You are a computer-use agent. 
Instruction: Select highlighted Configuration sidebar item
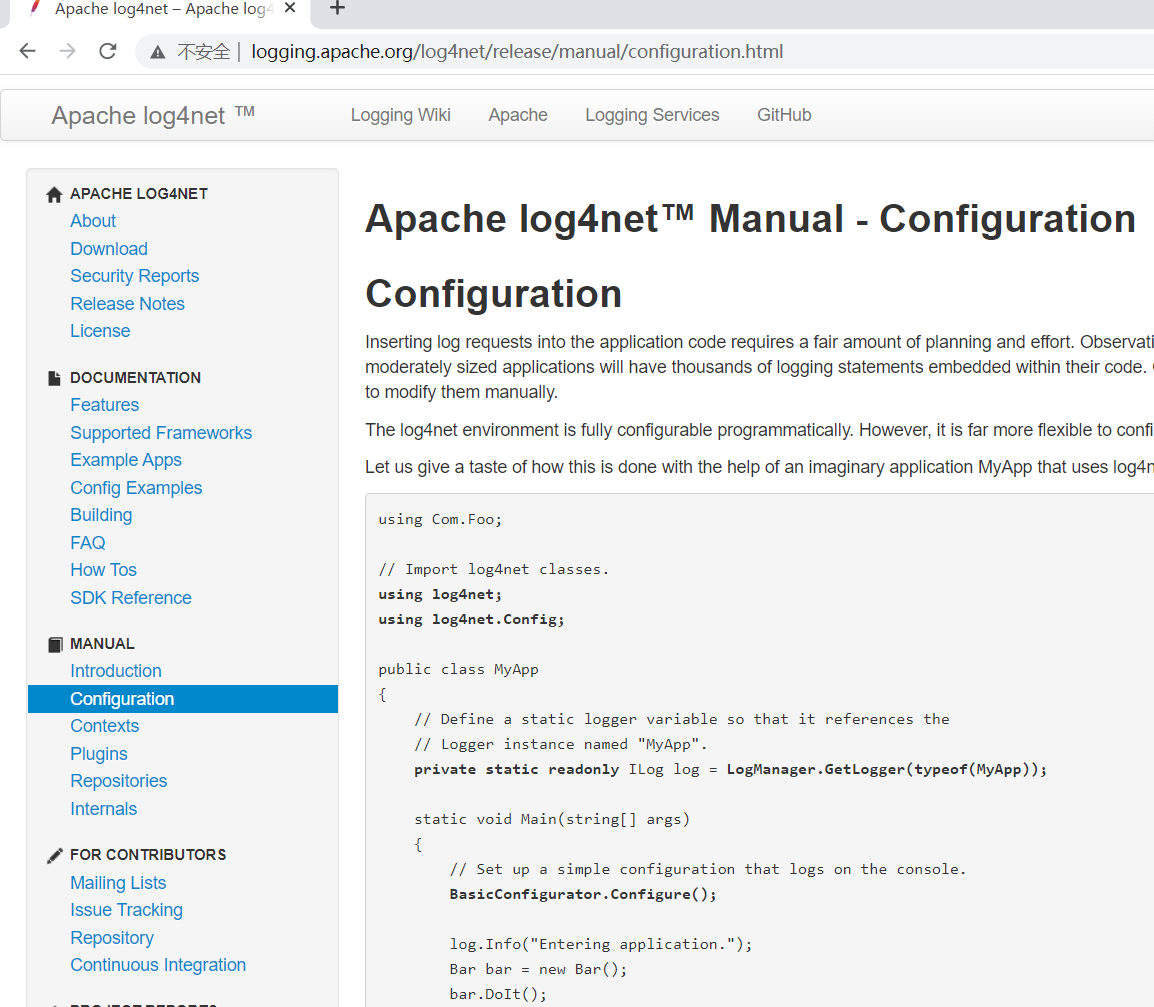pyautogui.click(x=183, y=699)
